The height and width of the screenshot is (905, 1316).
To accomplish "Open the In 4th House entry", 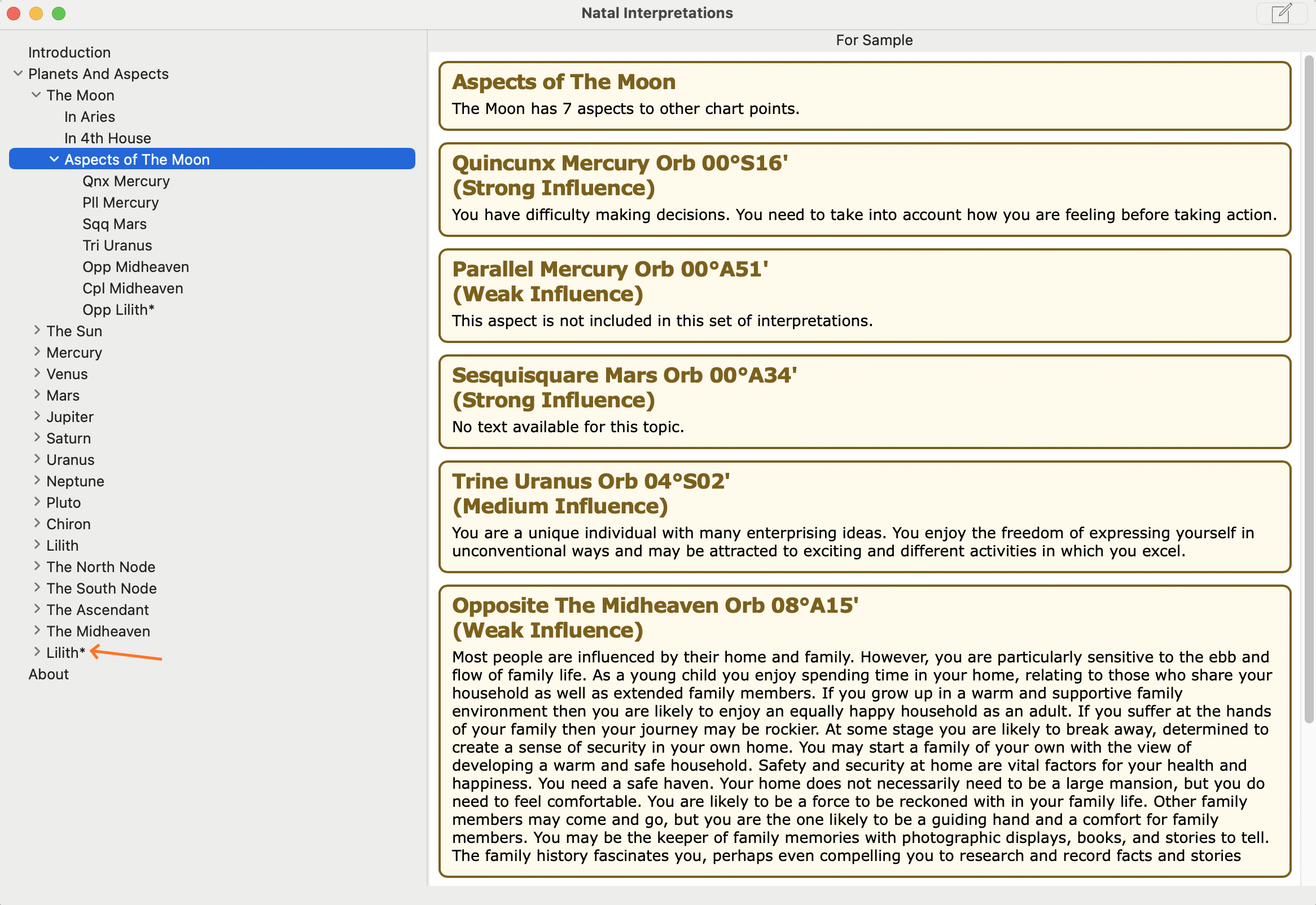I will point(108,138).
